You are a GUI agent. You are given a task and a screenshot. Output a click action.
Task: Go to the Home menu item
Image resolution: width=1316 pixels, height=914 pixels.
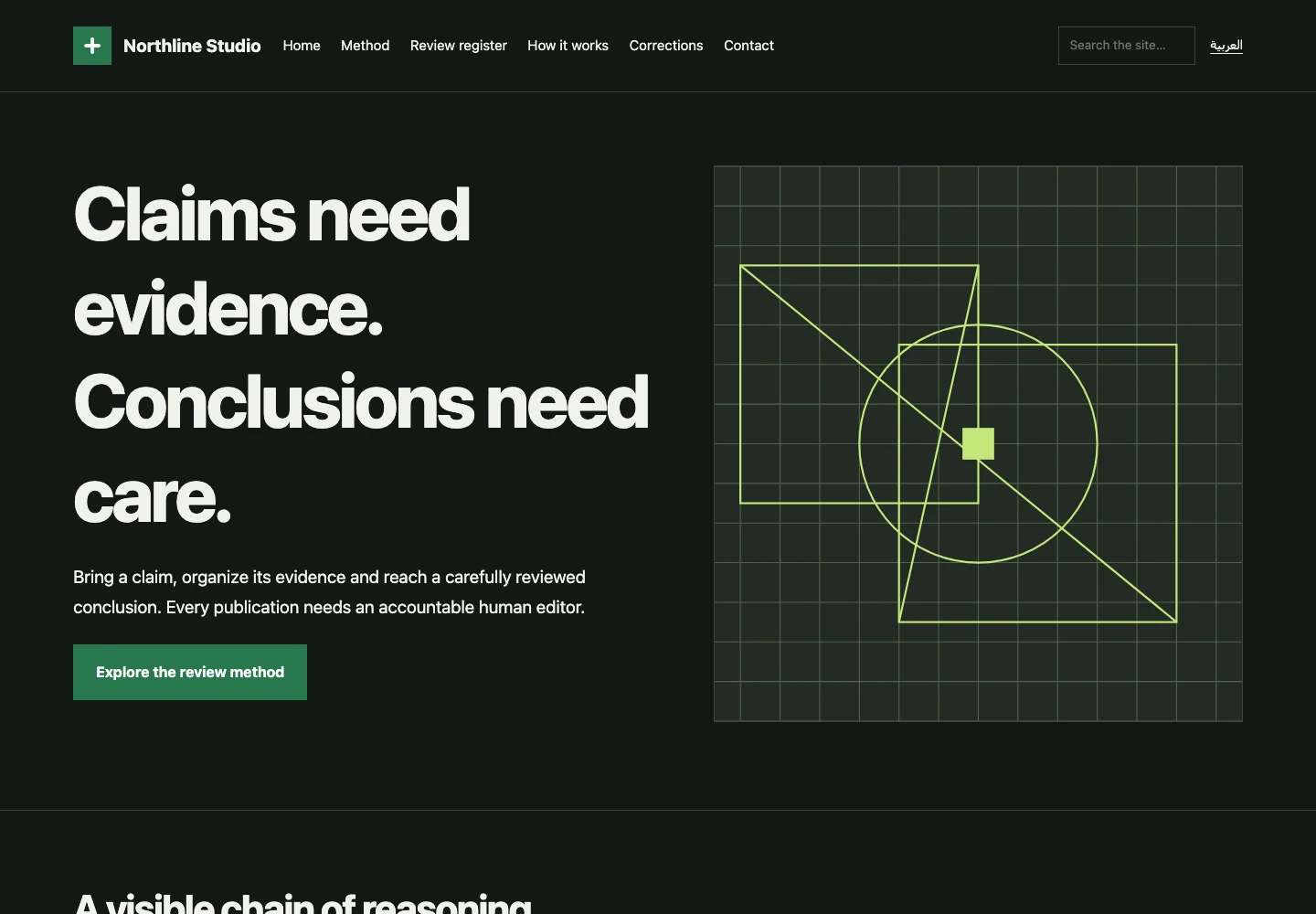[302, 46]
